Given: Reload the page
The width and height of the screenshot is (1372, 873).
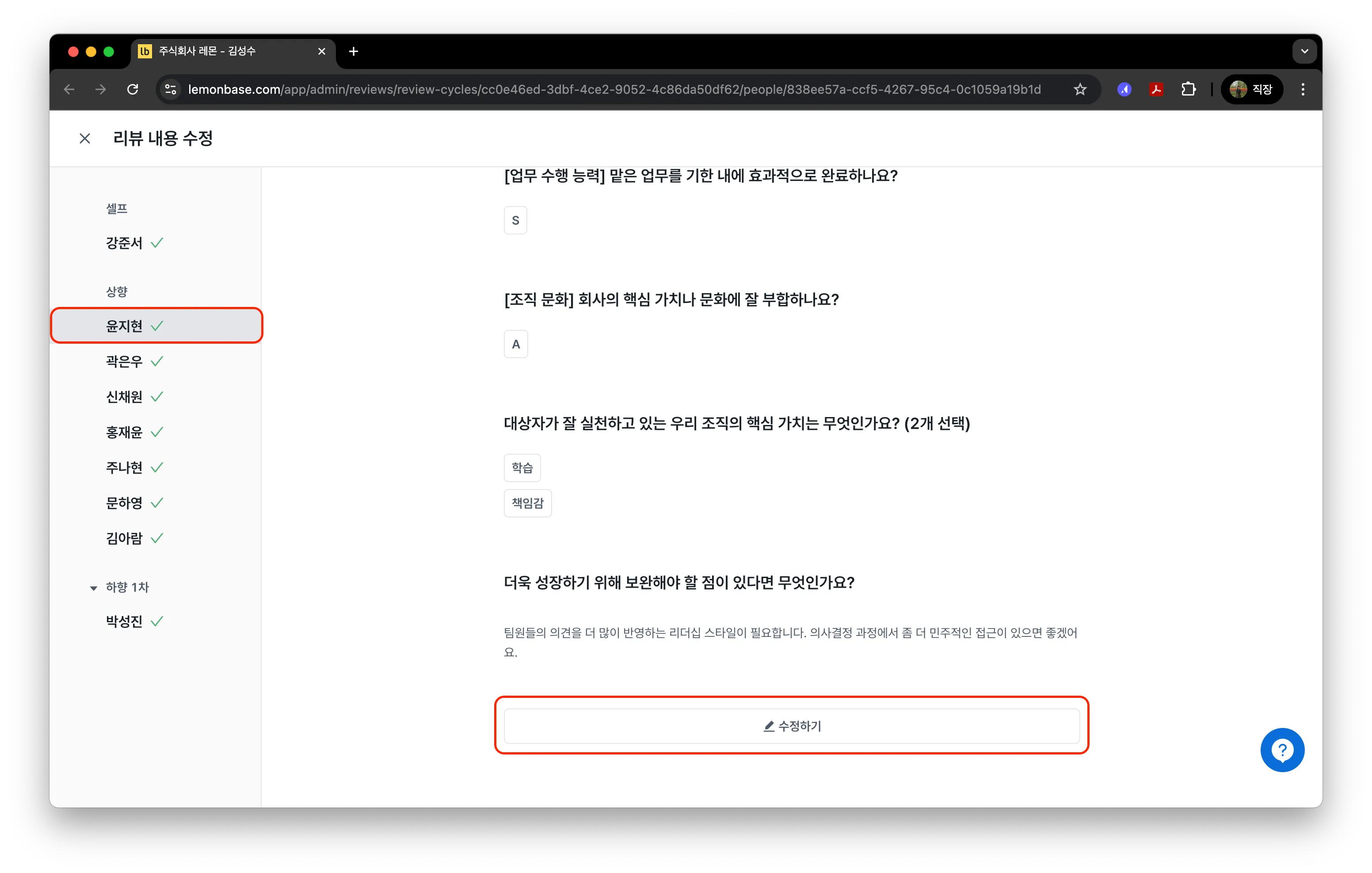Looking at the screenshot, I should [133, 89].
